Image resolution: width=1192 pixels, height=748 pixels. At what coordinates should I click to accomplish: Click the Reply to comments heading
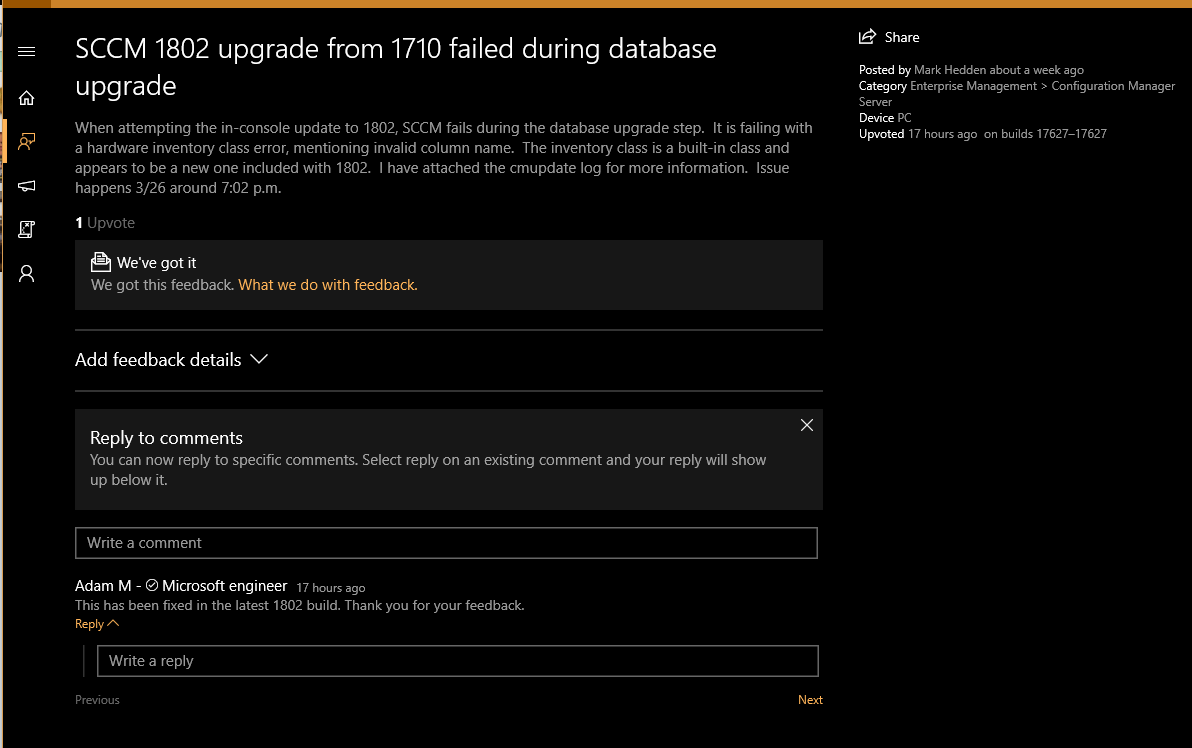(166, 438)
